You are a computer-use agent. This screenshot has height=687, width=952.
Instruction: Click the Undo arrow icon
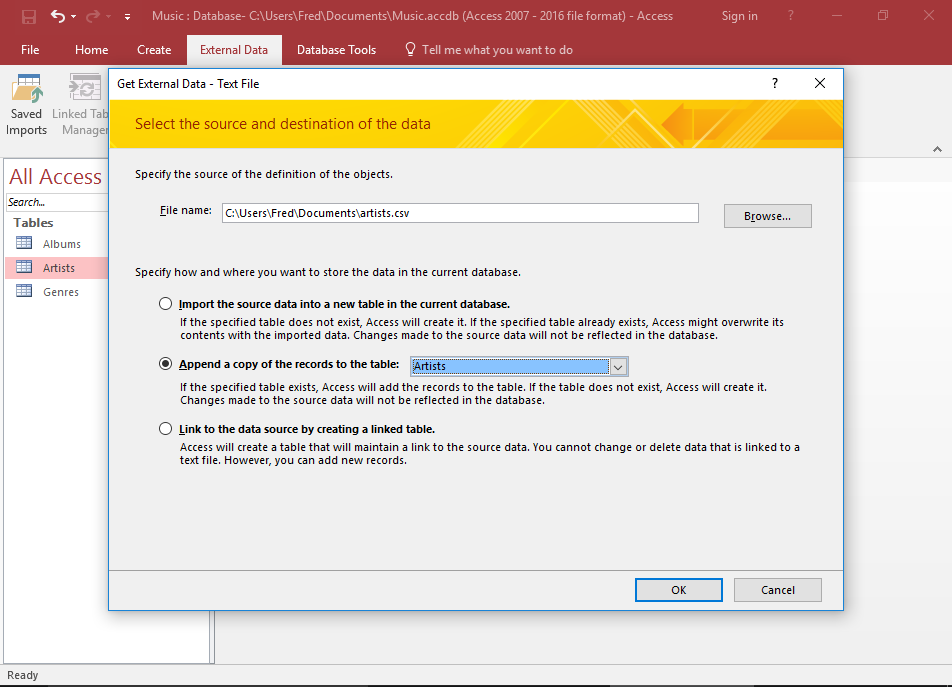click(x=58, y=16)
